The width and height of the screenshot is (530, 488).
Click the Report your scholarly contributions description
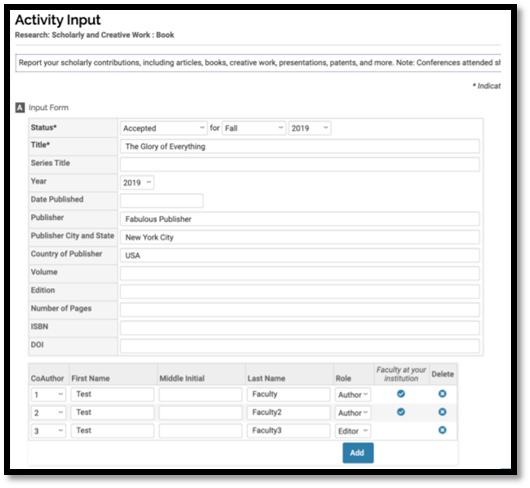259,63
